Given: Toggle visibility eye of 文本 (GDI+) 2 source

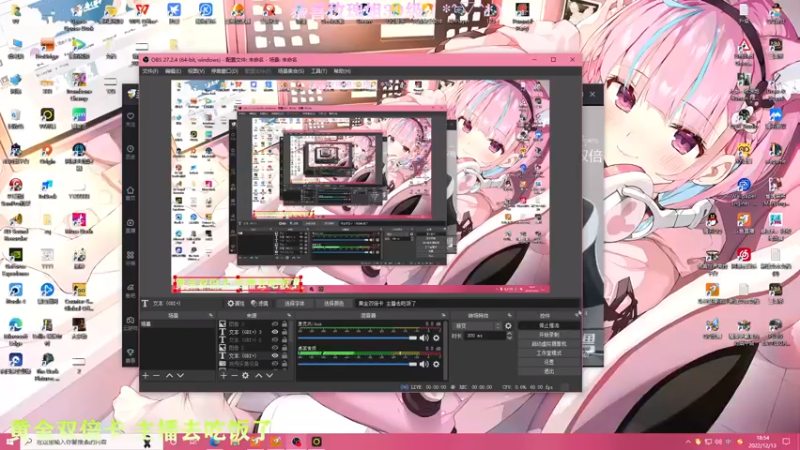Looking at the screenshot, I should click(275, 340).
